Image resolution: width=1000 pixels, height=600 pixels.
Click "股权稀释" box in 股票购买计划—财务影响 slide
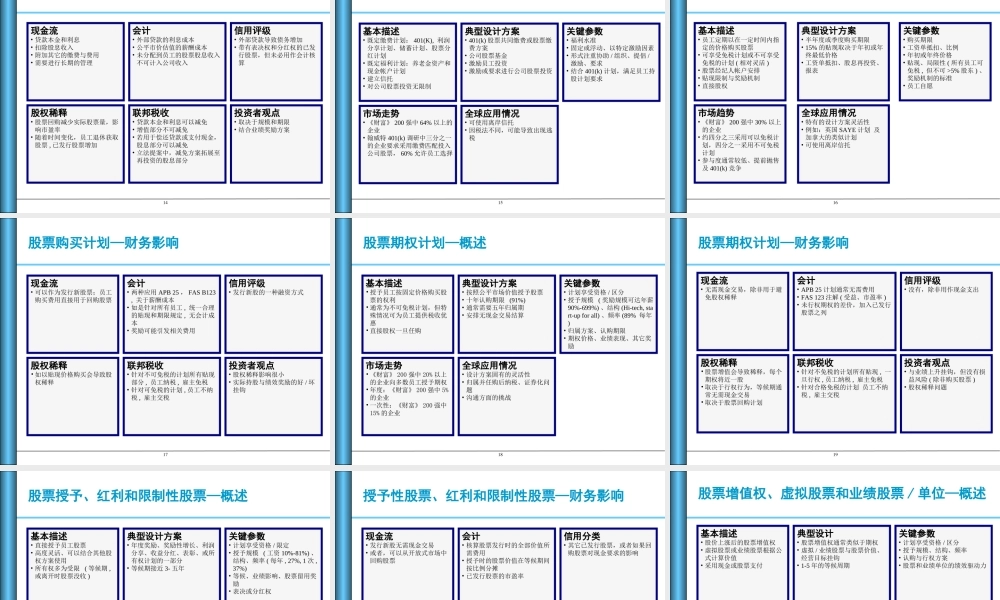pos(73,396)
